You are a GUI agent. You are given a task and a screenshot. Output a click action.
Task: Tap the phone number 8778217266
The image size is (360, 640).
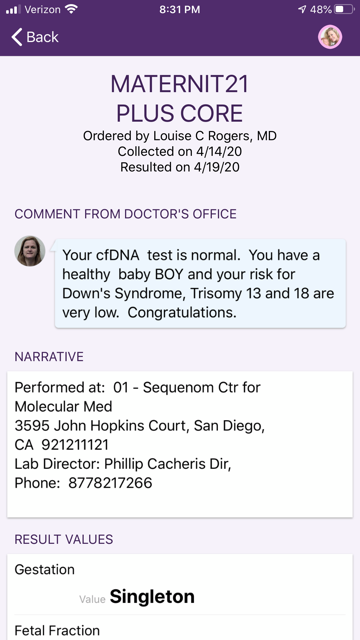110,483
